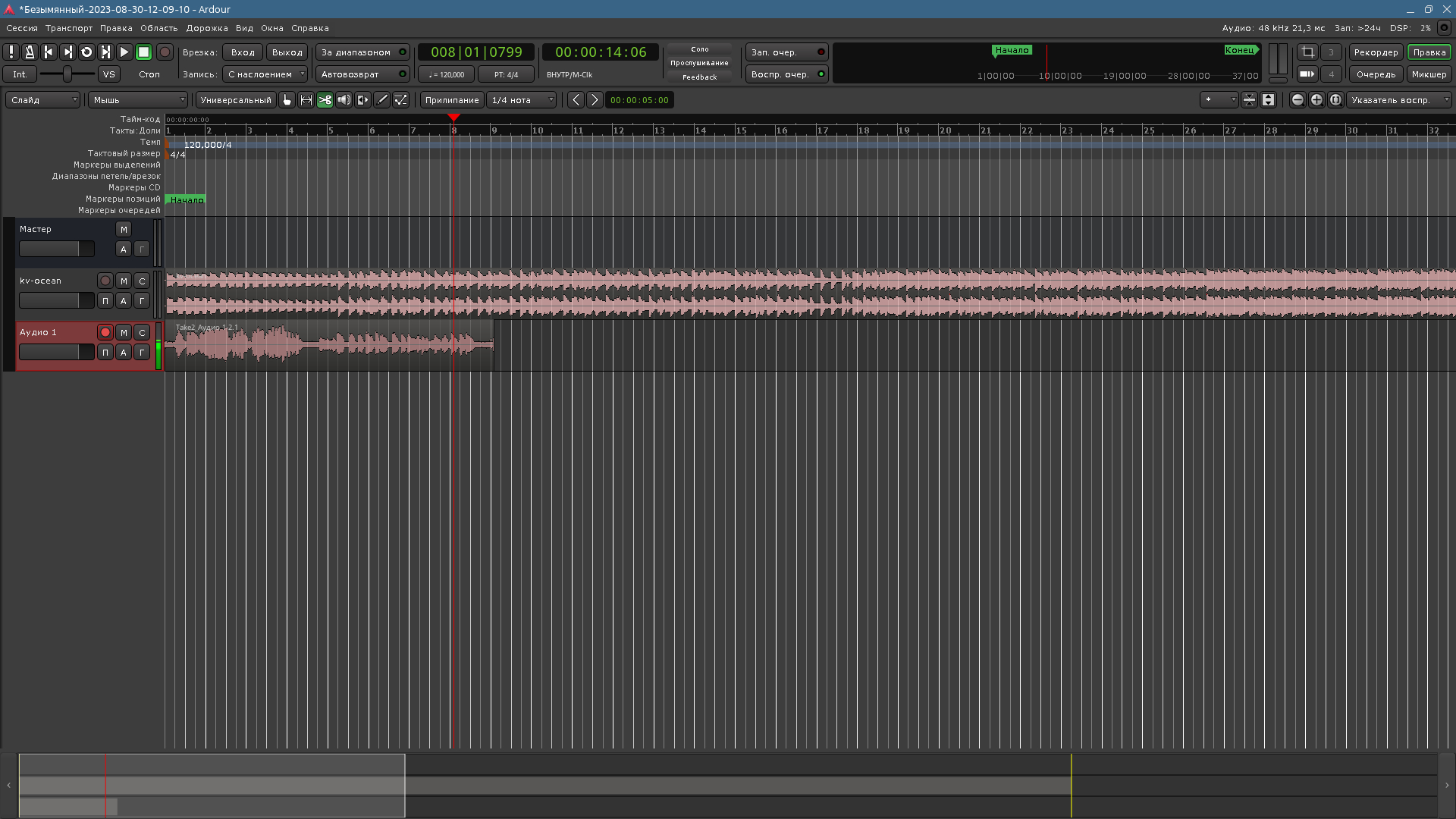Click the 'Начало' position marker
The width and height of the screenshot is (1456, 819).
pos(187,200)
